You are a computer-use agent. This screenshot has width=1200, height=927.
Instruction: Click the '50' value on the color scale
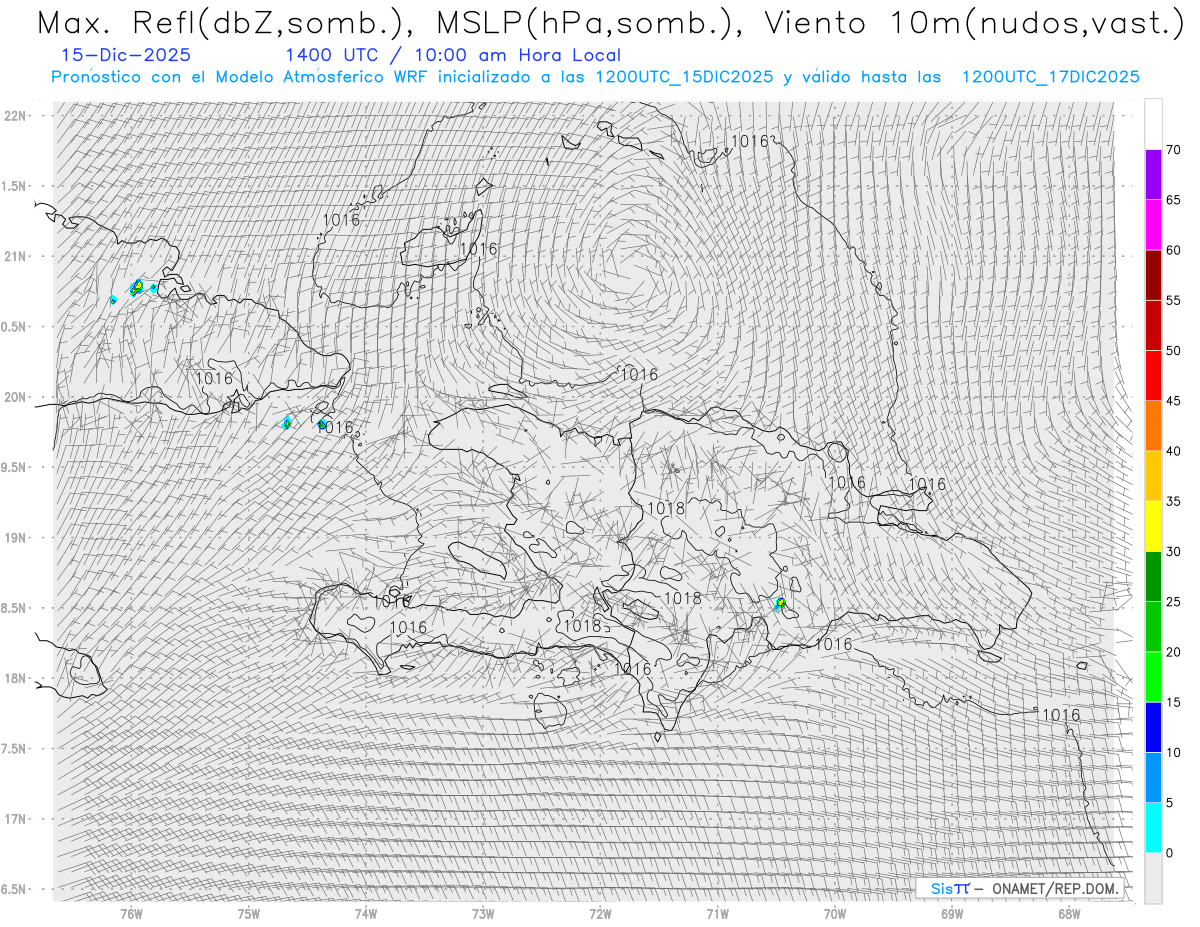[x=1173, y=351]
